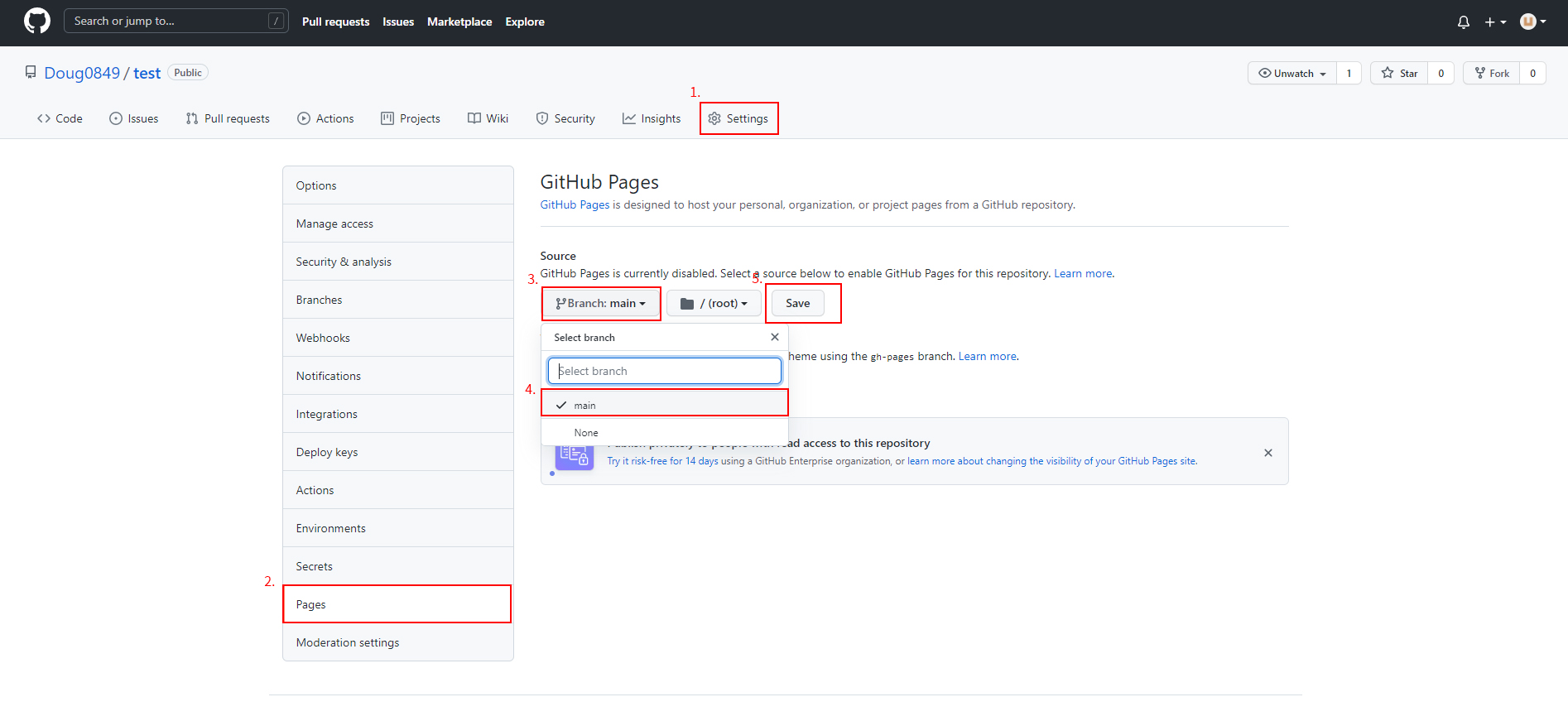1568x721 pixels.
Task: Open the notifications bell
Action: click(1463, 22)
